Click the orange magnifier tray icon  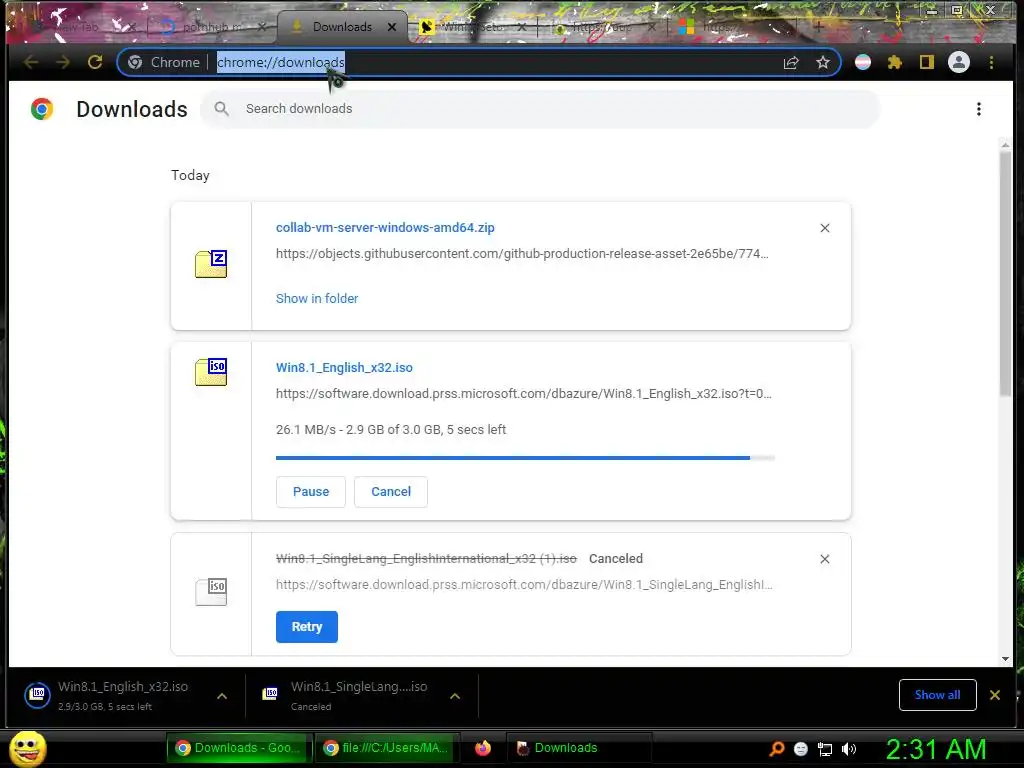pos(776,748)
